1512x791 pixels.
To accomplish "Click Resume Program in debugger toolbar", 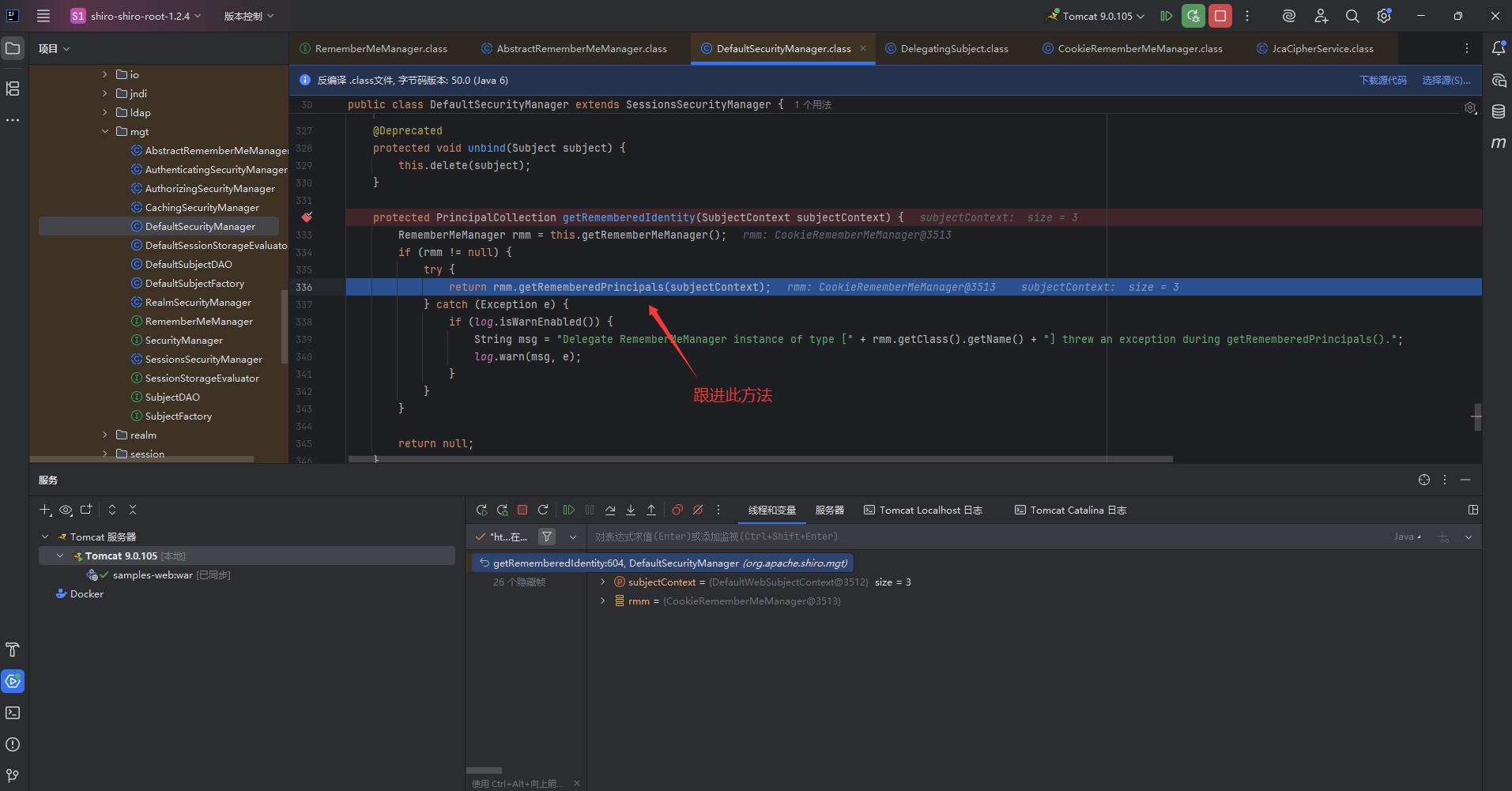I will click(x=569, y=510).
